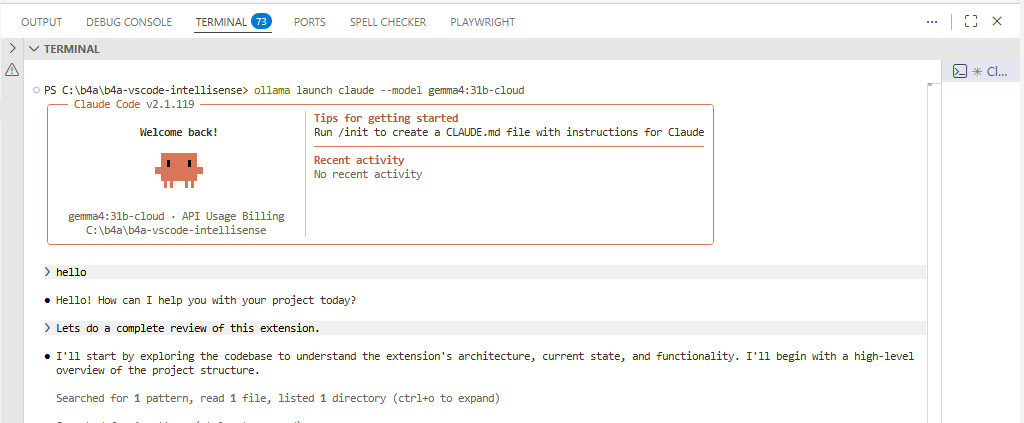Click 'Lets do a complete review' prompt line
The image size is (1024, 423).
point(485,328)
